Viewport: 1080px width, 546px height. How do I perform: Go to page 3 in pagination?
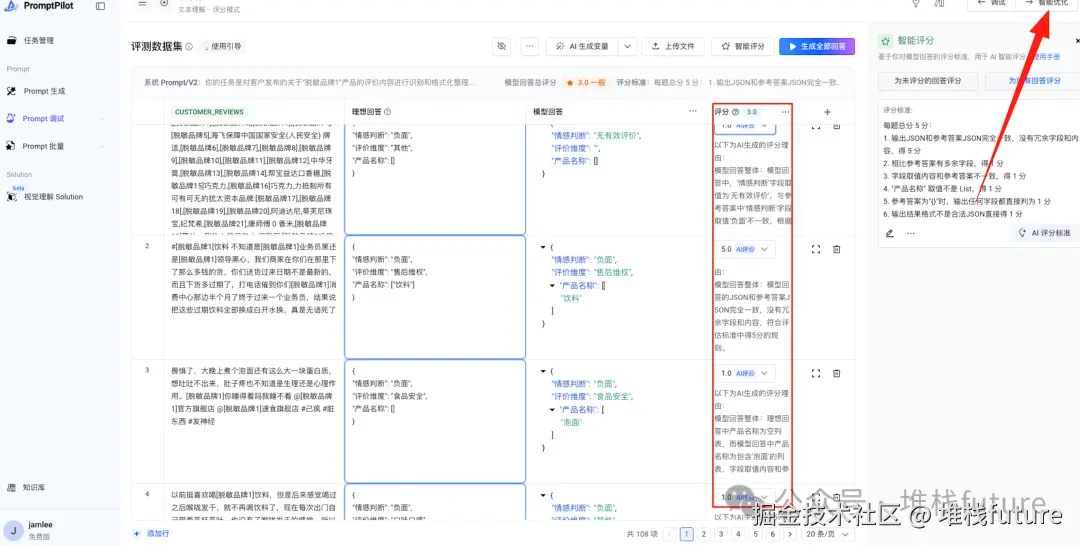coord(720,534)
